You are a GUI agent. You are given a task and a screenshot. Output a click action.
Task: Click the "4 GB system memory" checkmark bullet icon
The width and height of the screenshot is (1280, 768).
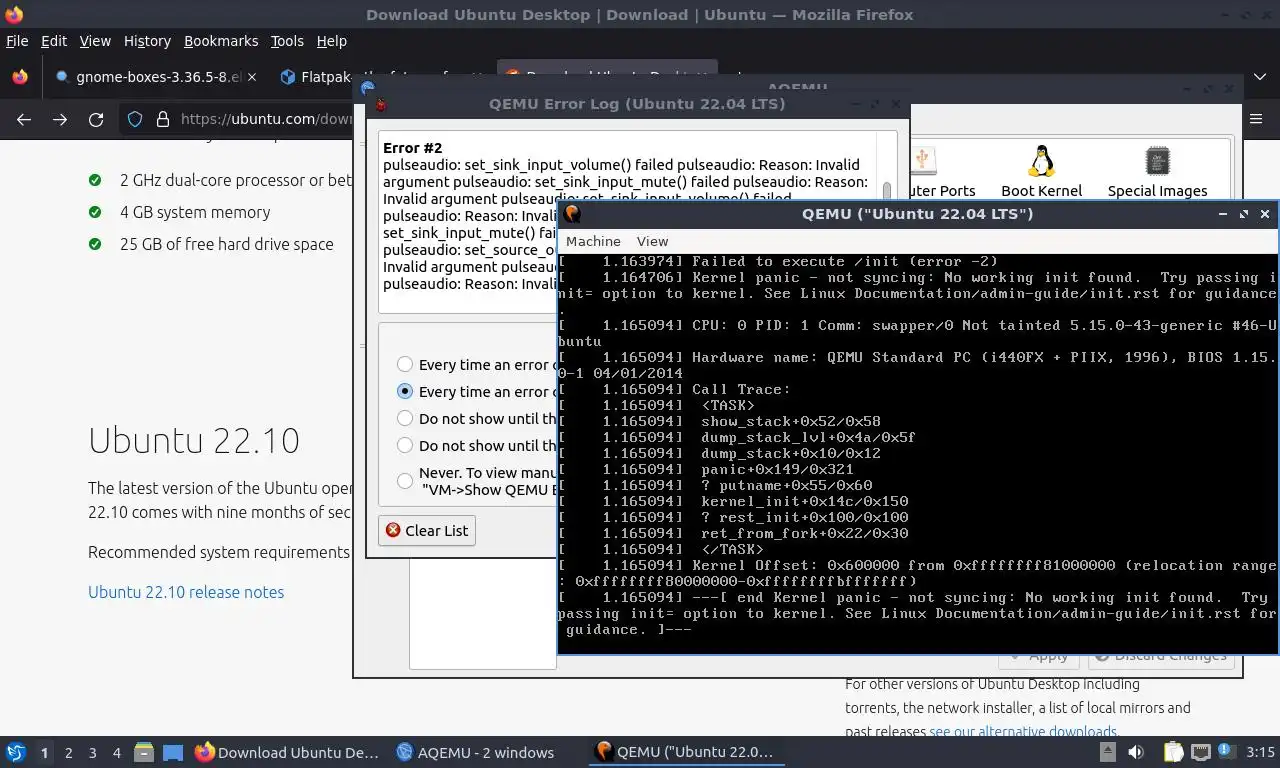point(95,212)
